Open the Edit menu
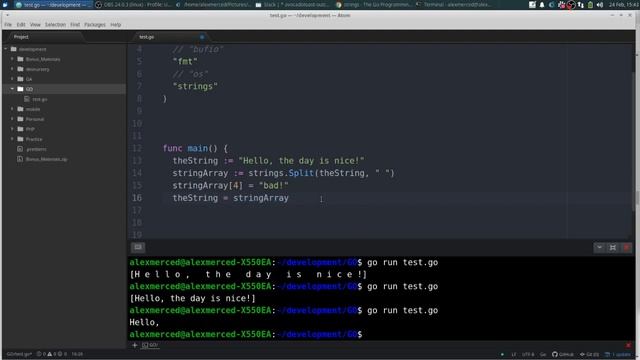640x360 pixels. click(21, 25)
